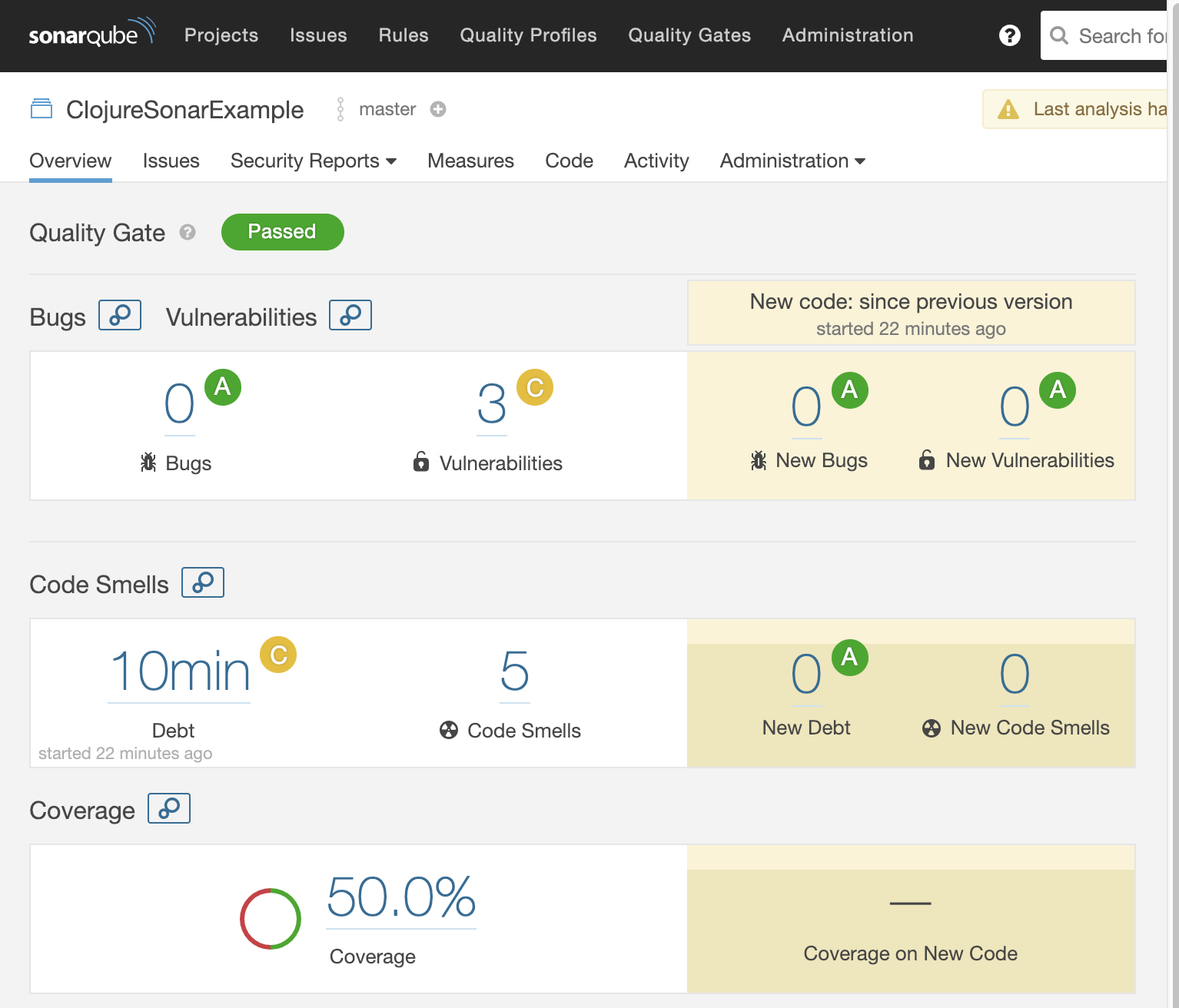Click the 0 New Debt value
The height and width of the screenshot is (1008, 1179).
tap(807, 675)
